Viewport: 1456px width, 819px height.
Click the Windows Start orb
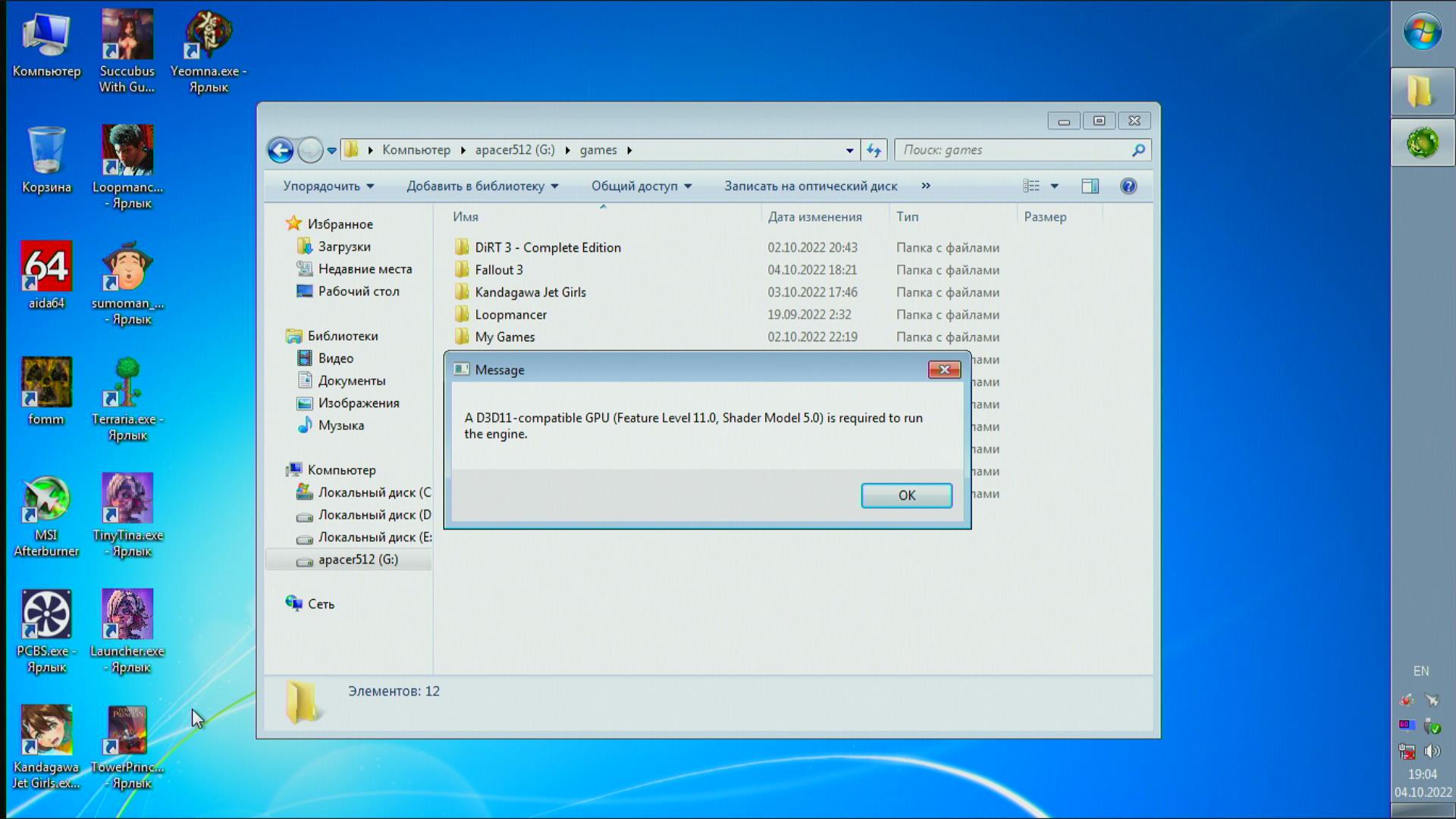1422,33
